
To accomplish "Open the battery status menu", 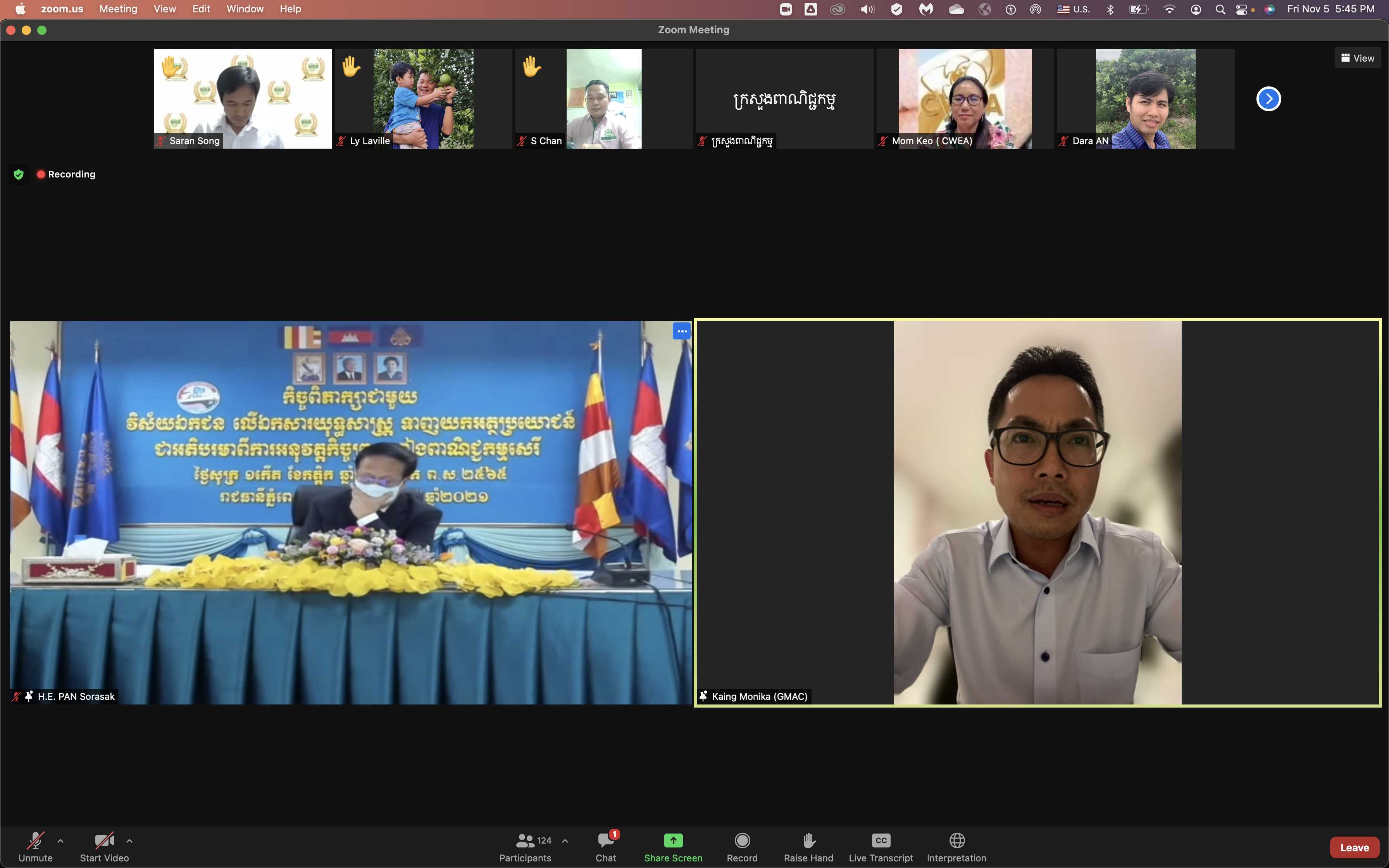I will pyautogui.click(x=1139, y=9).
